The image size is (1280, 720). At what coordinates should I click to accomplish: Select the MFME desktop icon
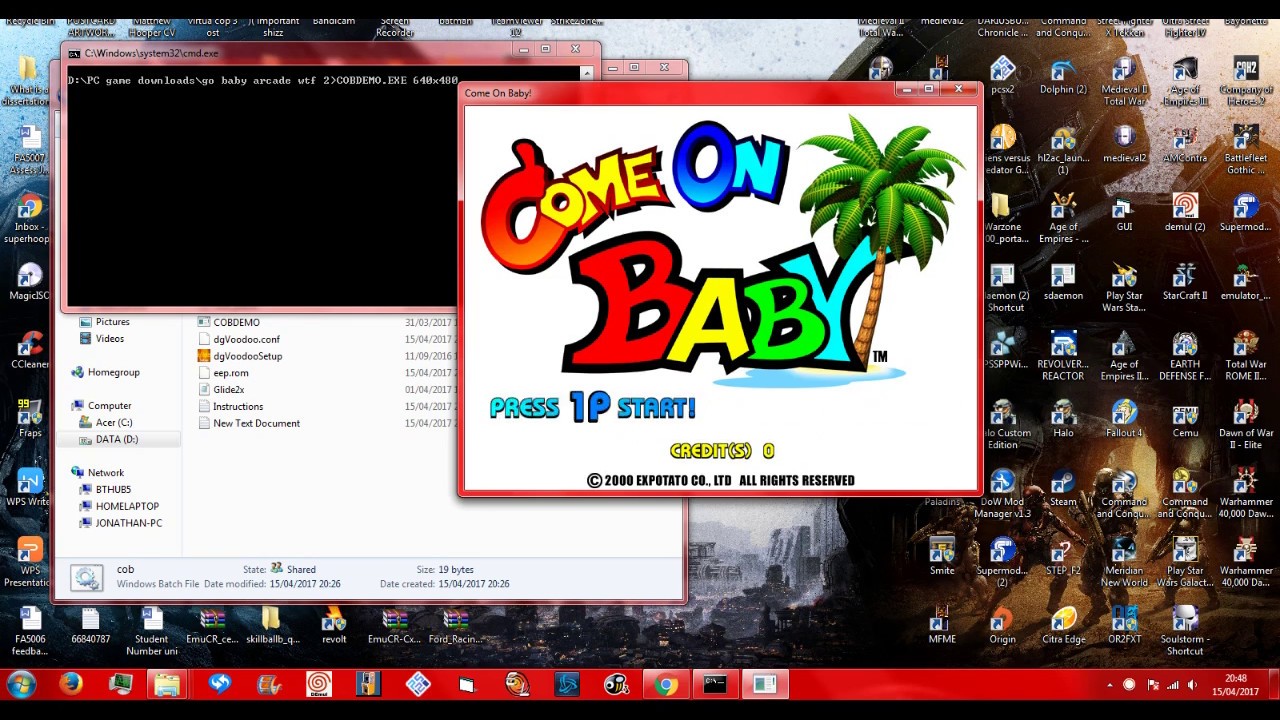click(941, 626)
